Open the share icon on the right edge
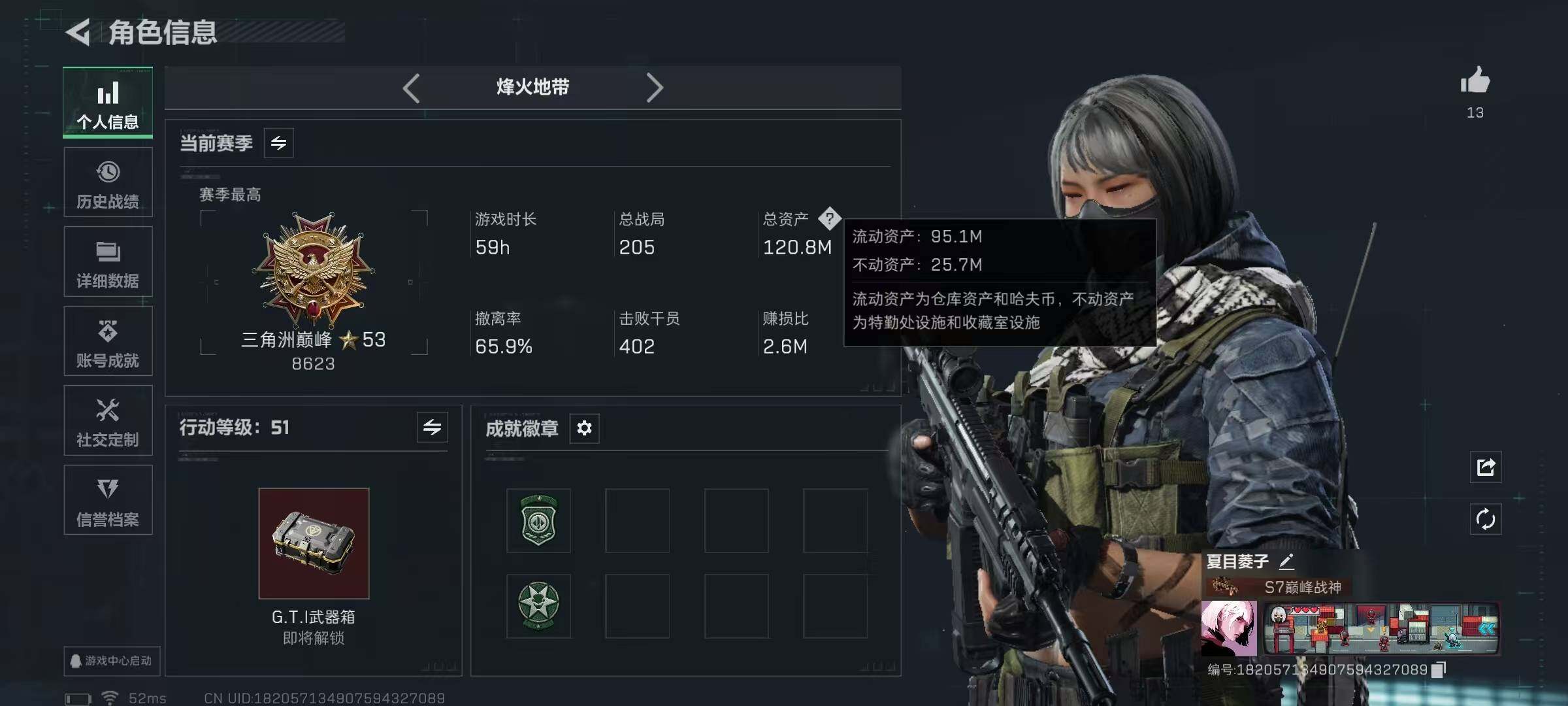 click(x=1485, y=467)
